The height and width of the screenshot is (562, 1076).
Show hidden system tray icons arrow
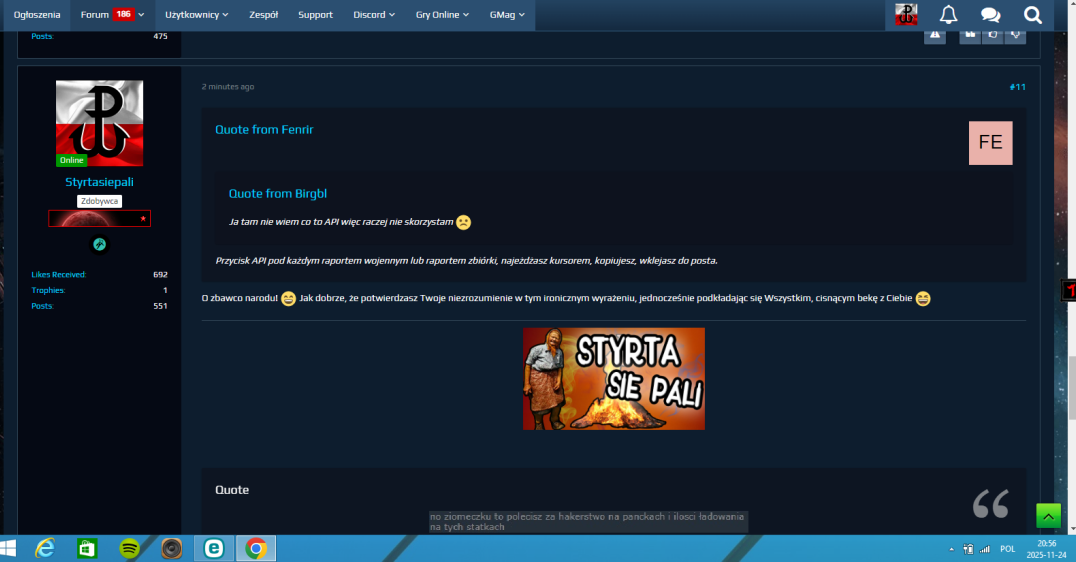click(x=951, y=549)
